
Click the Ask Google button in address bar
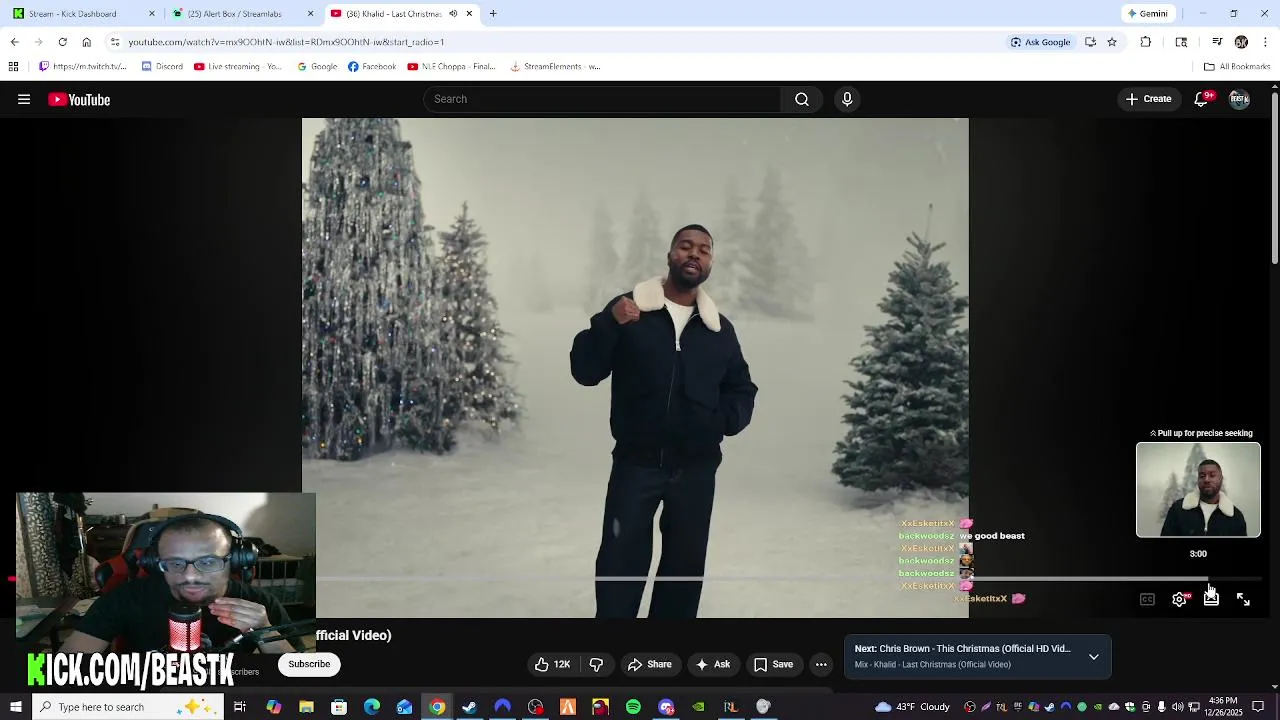point(1041,42)
